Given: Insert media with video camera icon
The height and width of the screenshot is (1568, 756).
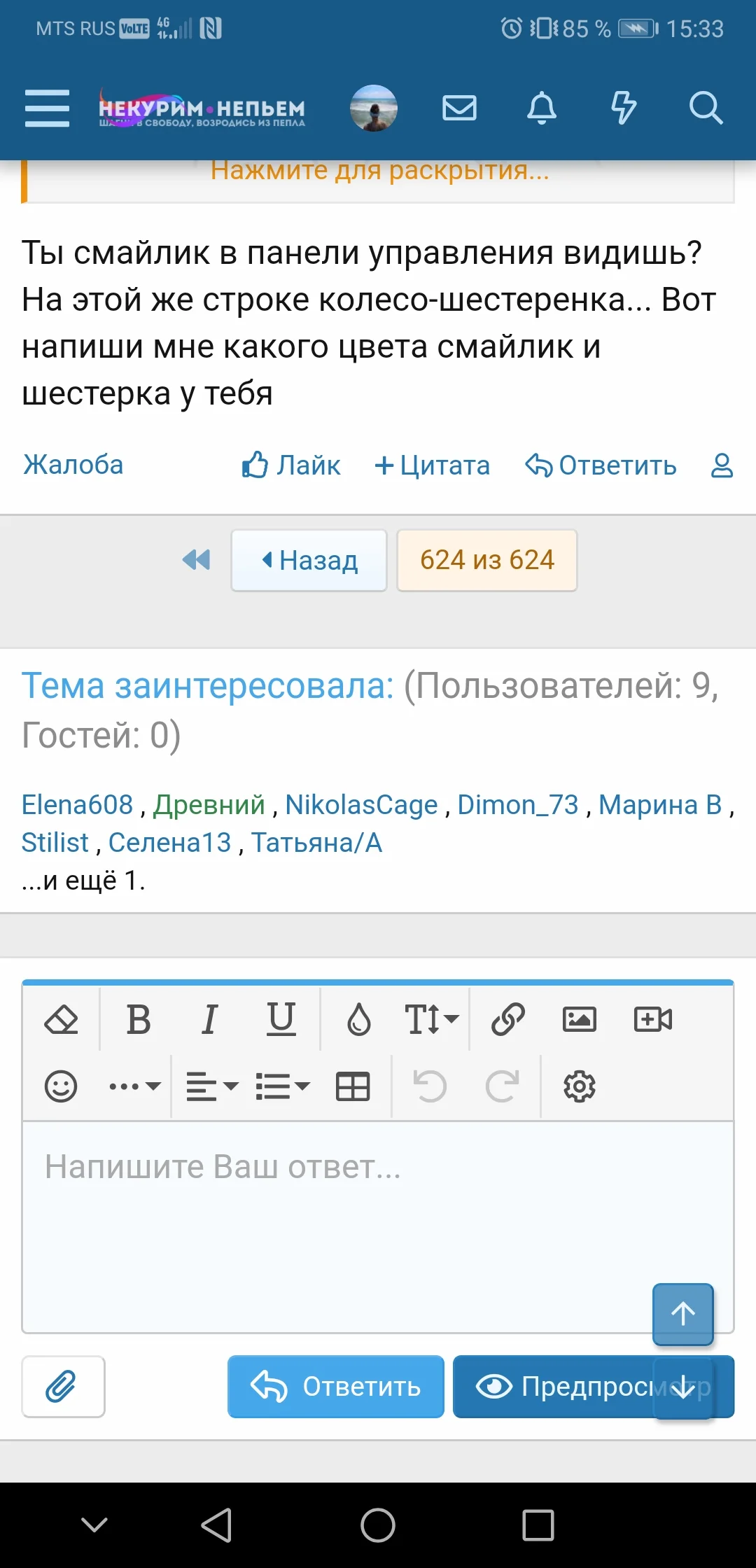Looking at the screenshot, I should pos(652,1019).
